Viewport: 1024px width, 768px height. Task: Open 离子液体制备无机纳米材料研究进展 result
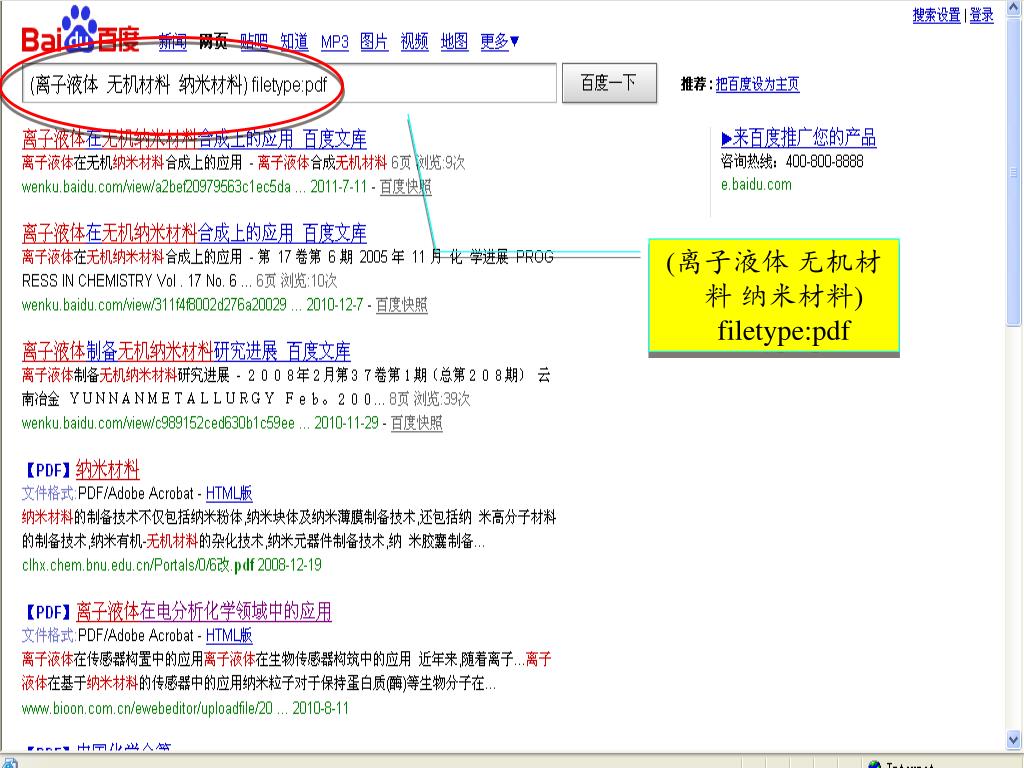[186, 351]
